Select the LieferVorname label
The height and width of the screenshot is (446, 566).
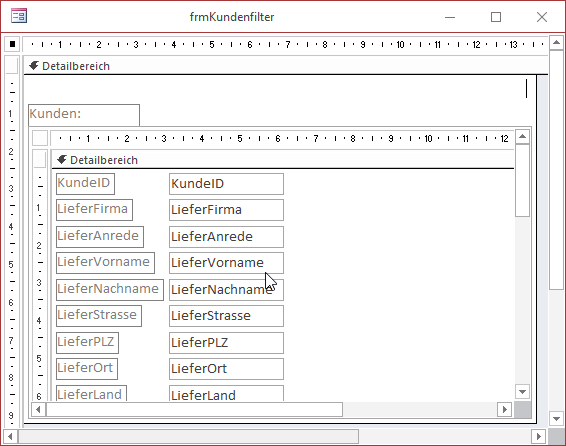[105, 263]
